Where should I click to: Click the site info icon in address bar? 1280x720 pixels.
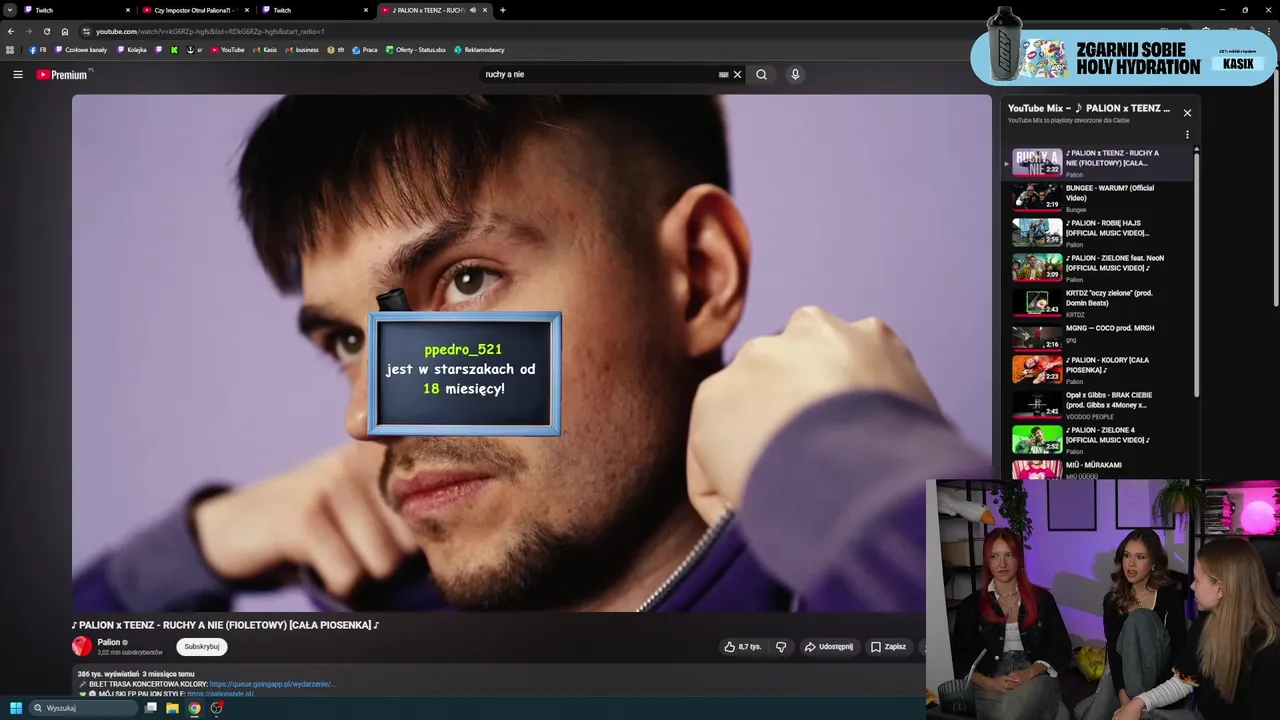(x=86, y=31)
